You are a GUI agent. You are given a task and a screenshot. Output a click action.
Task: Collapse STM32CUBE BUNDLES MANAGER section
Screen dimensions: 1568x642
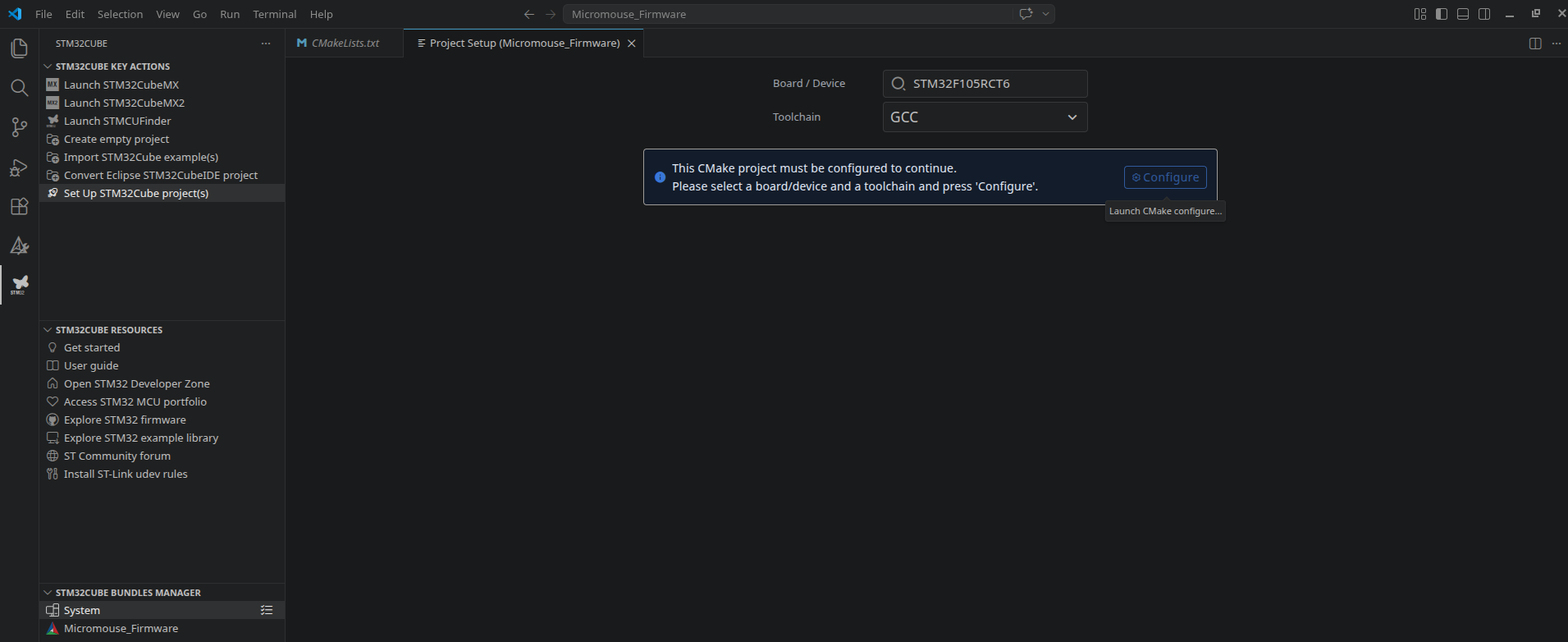tap(48, 593)
